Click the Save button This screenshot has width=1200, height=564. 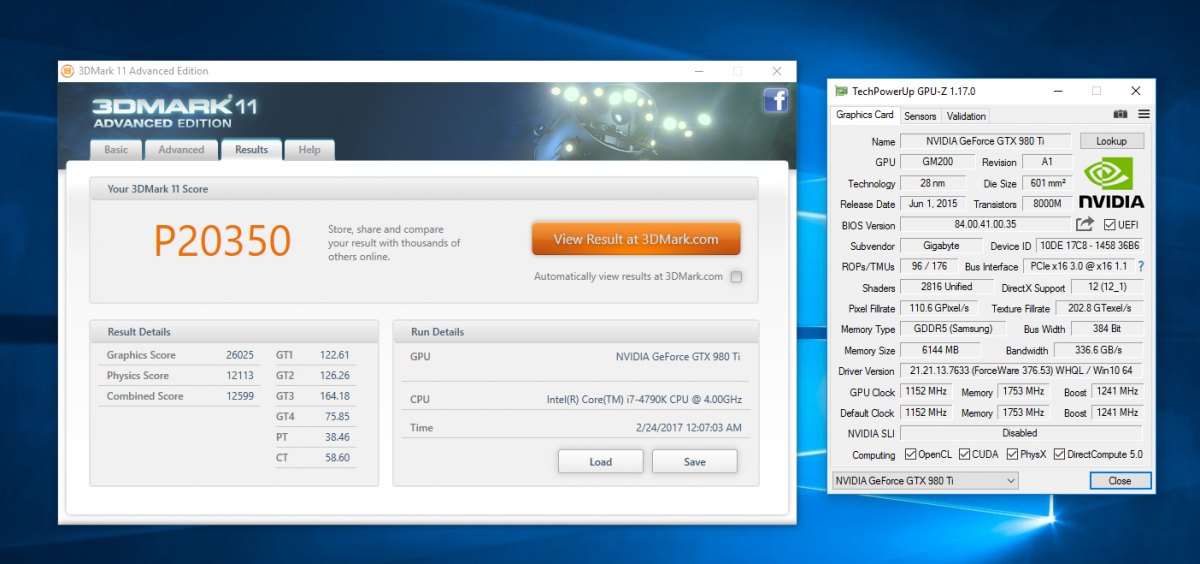pos(694,462)
